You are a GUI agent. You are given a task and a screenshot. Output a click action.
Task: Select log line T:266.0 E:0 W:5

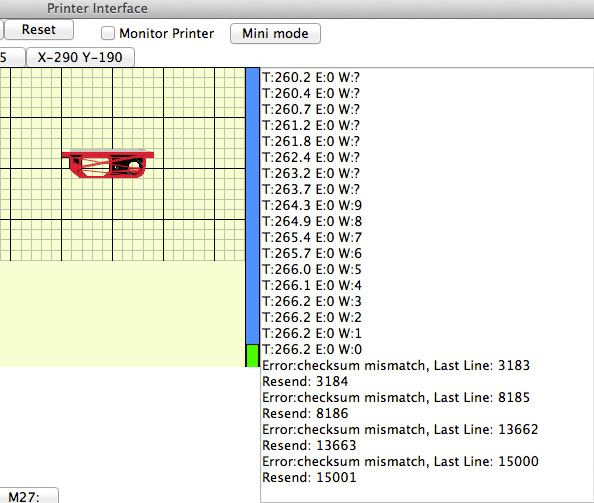(x=312, y=269)
